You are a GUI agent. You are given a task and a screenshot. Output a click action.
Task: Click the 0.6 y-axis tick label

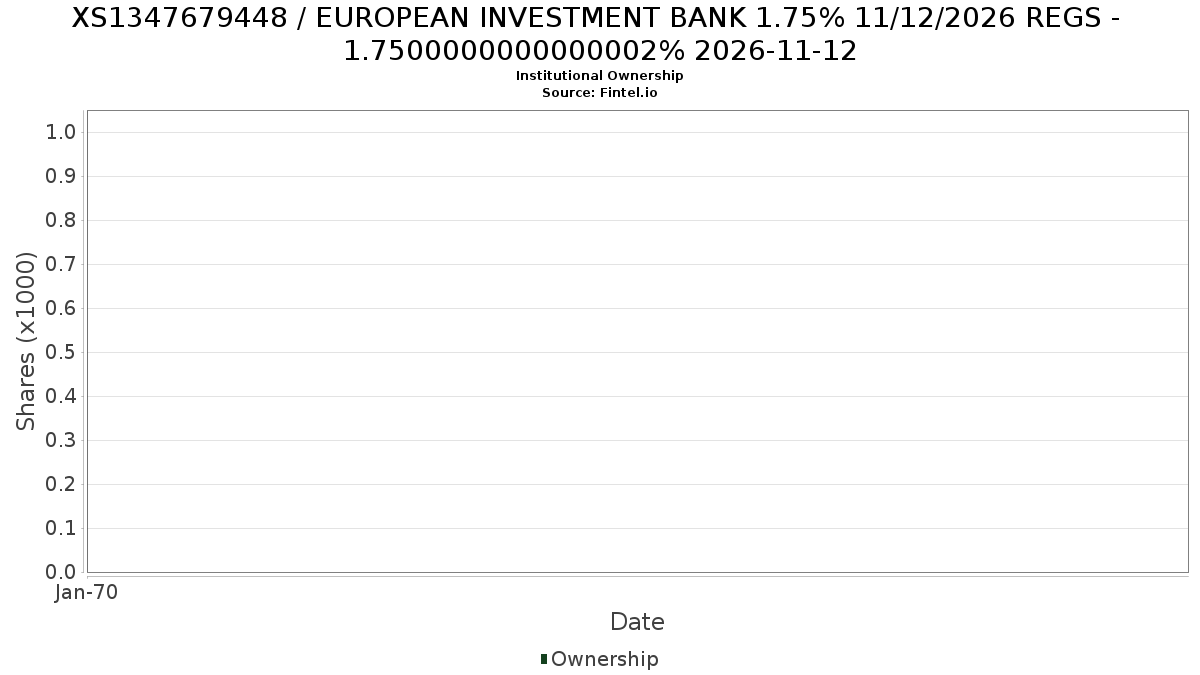coord(61,308)
